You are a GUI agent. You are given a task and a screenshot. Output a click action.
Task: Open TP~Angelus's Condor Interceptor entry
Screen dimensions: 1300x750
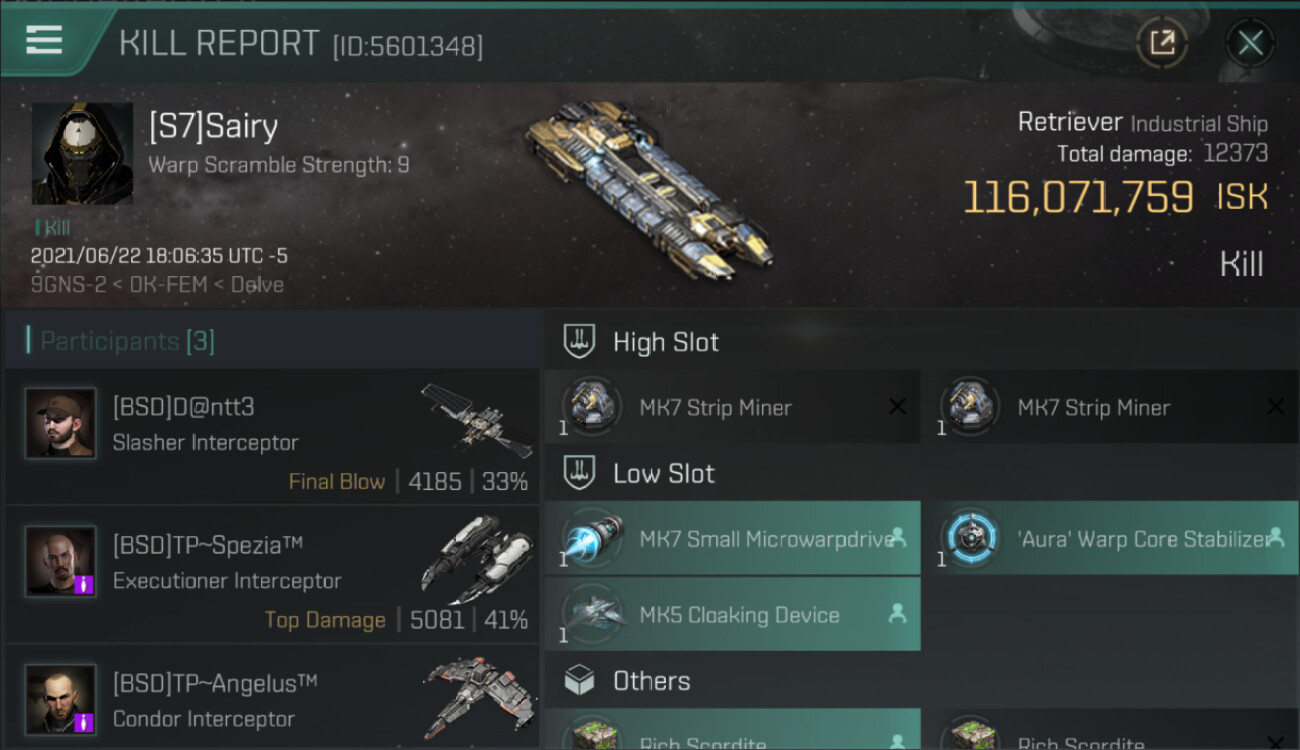point(272,698)
